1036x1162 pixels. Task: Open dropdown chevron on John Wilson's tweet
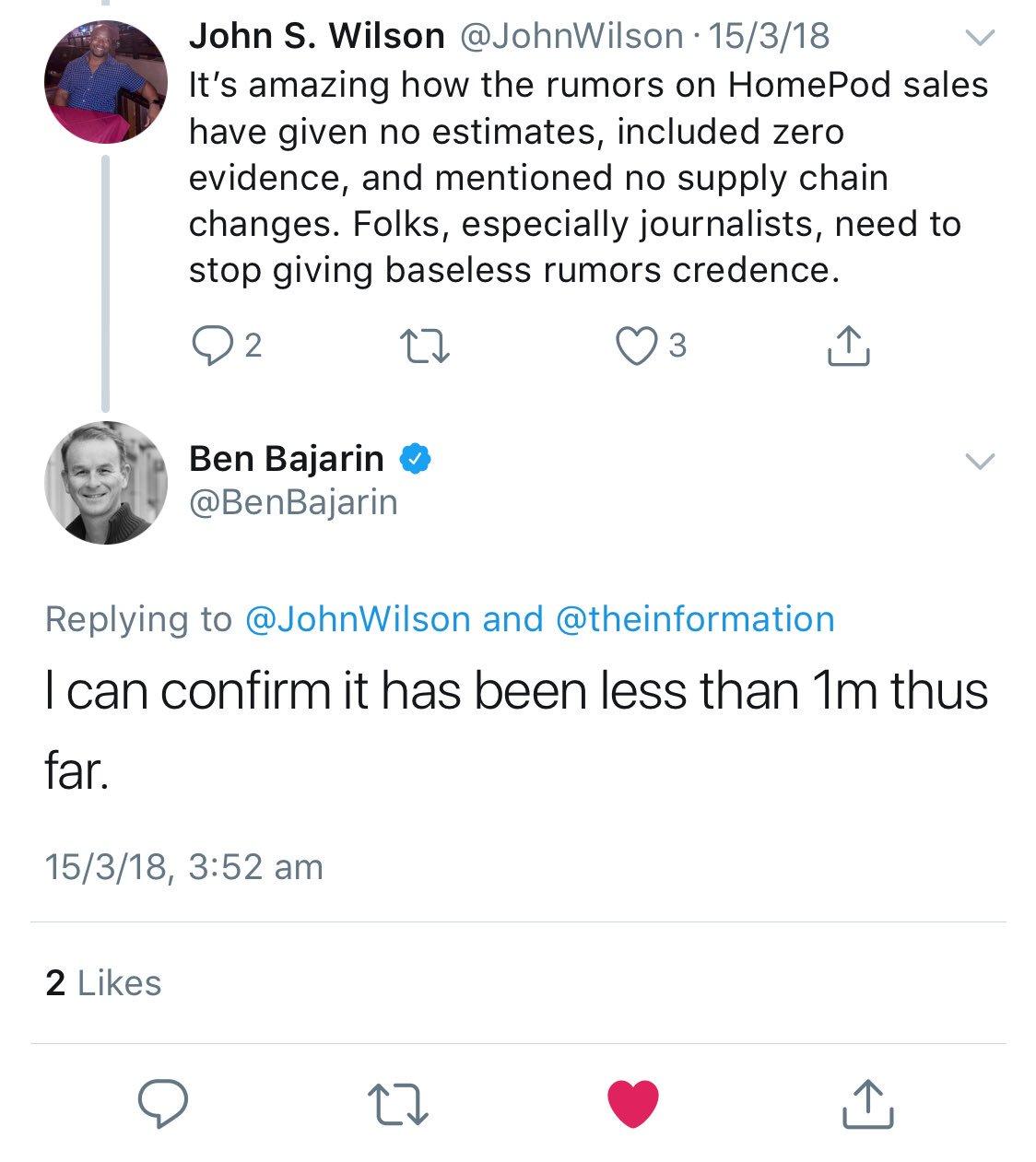click(x=979, y=39)
